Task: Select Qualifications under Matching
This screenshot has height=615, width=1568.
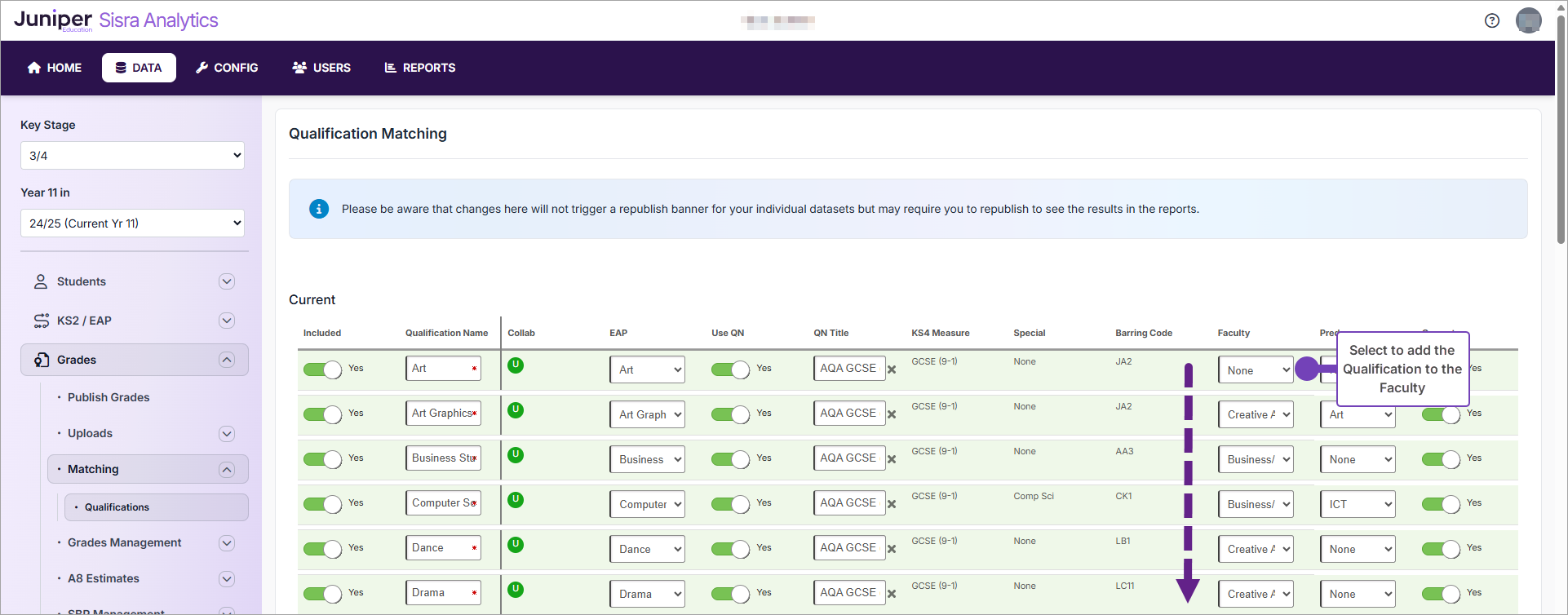Action: click(117, 507)
